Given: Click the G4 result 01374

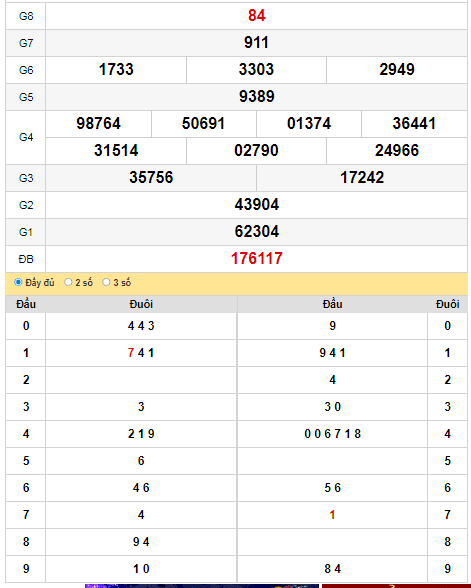Looking at the screenshot, I should (309, 124).
